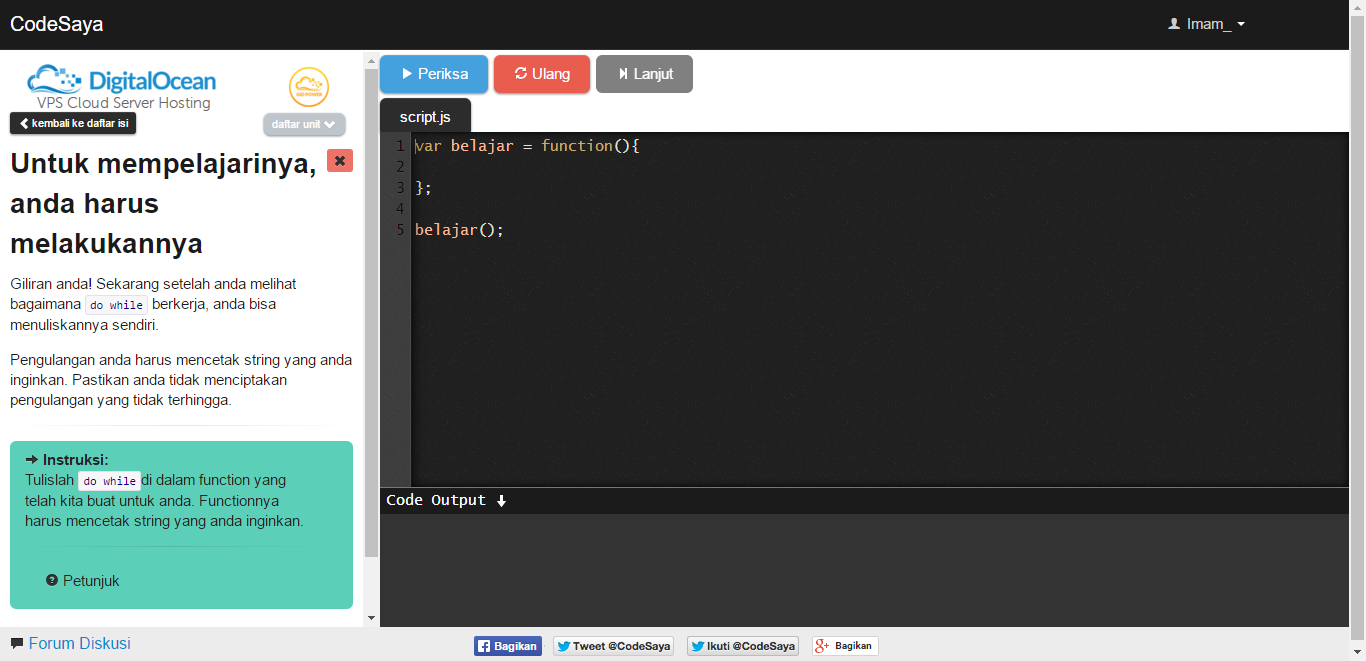Click the Periksa play icon button
1366x661 pixels.
click(x=407, y=73)
